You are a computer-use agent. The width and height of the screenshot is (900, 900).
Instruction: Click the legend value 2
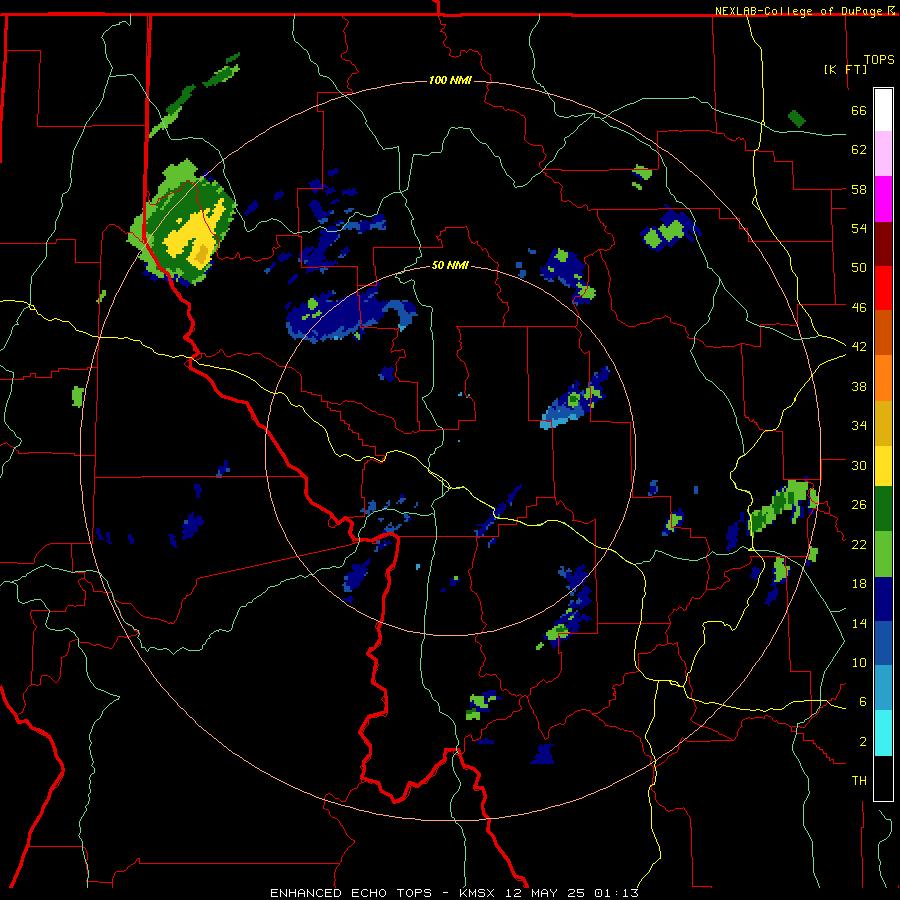pyautogui.click(x=863, y=742)
